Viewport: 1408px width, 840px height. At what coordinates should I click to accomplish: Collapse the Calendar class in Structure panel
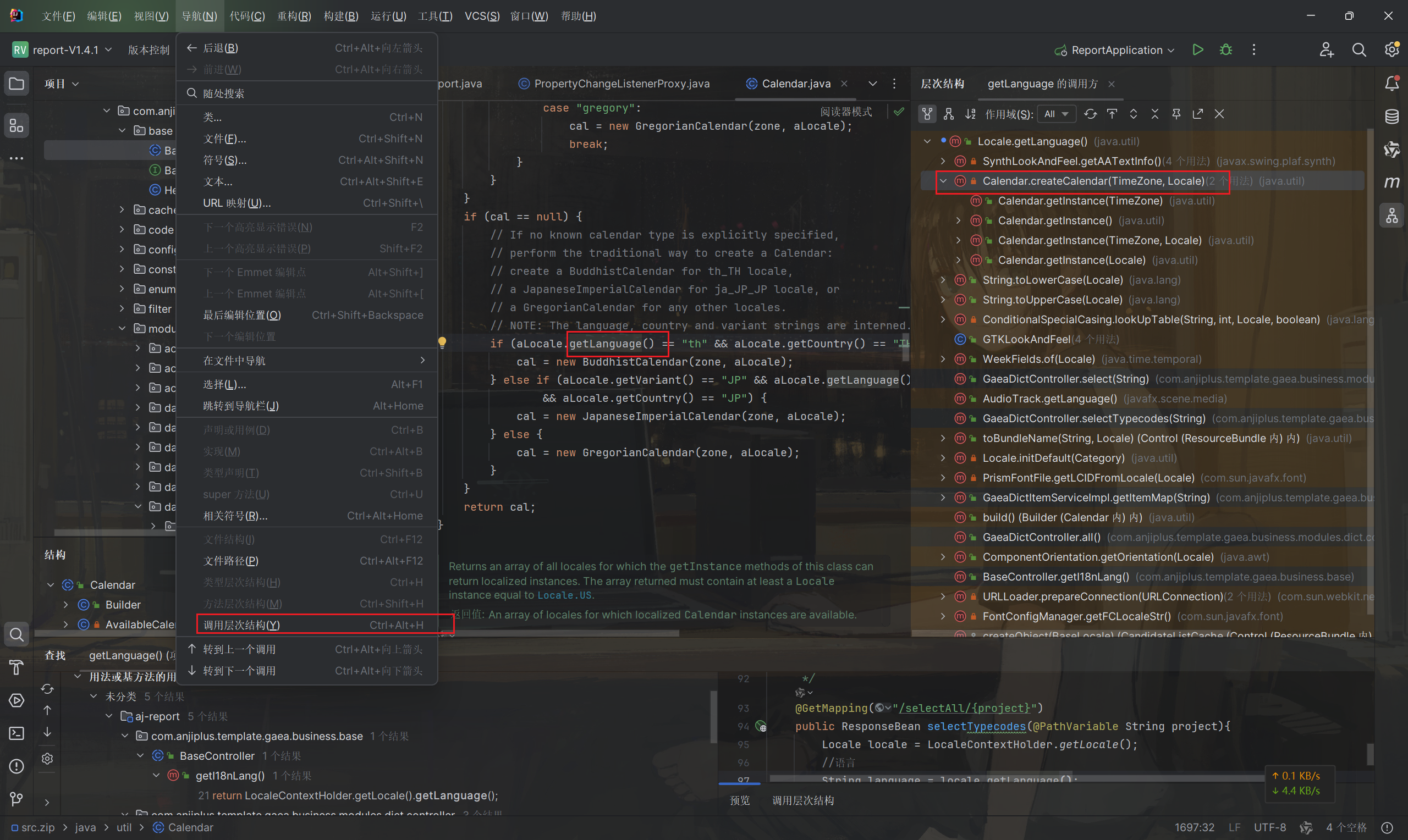pos(51,585)
